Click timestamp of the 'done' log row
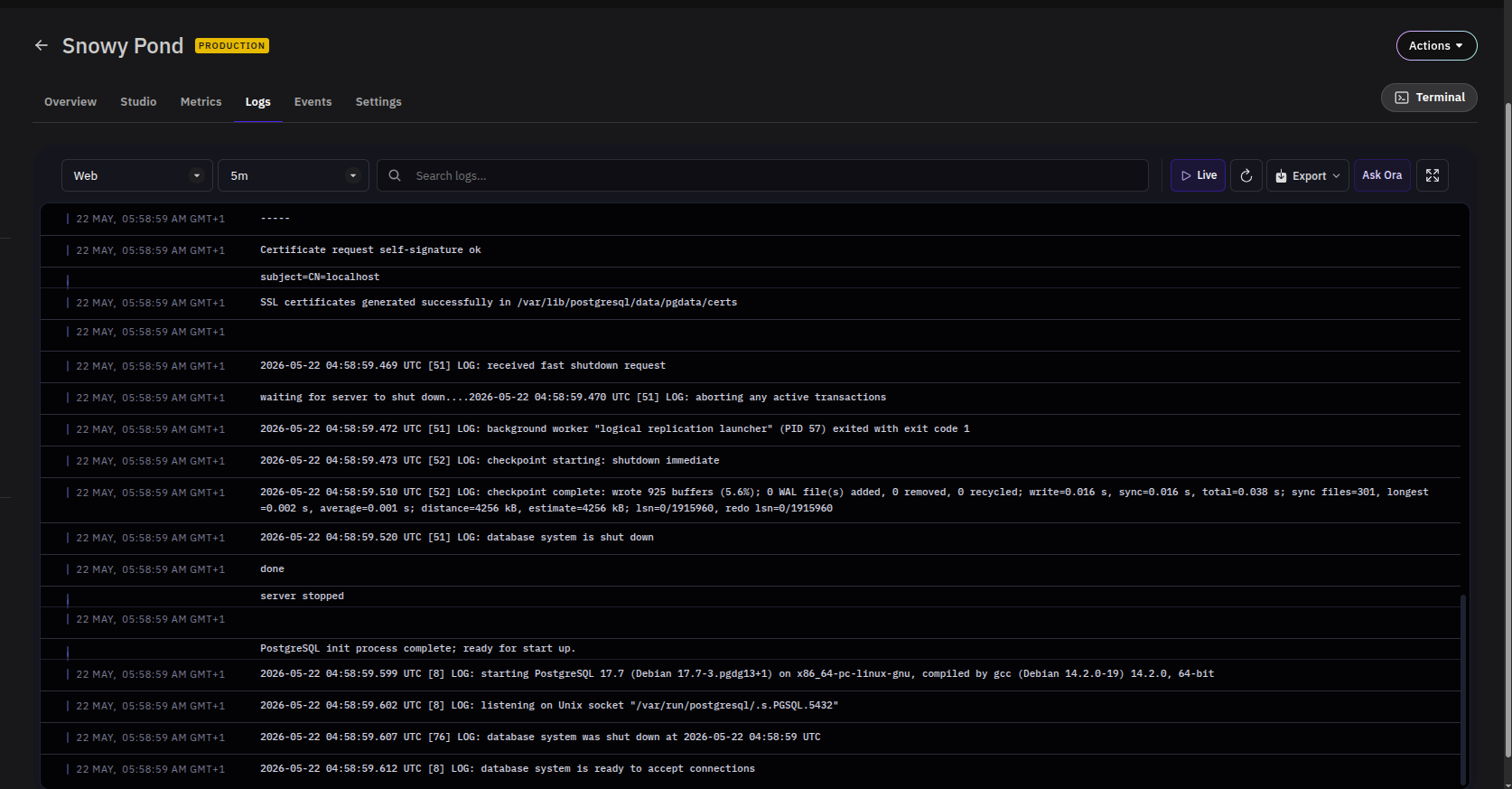This screenshot has height=789, width=1512. pyautogui.click(x=150, y=569)
